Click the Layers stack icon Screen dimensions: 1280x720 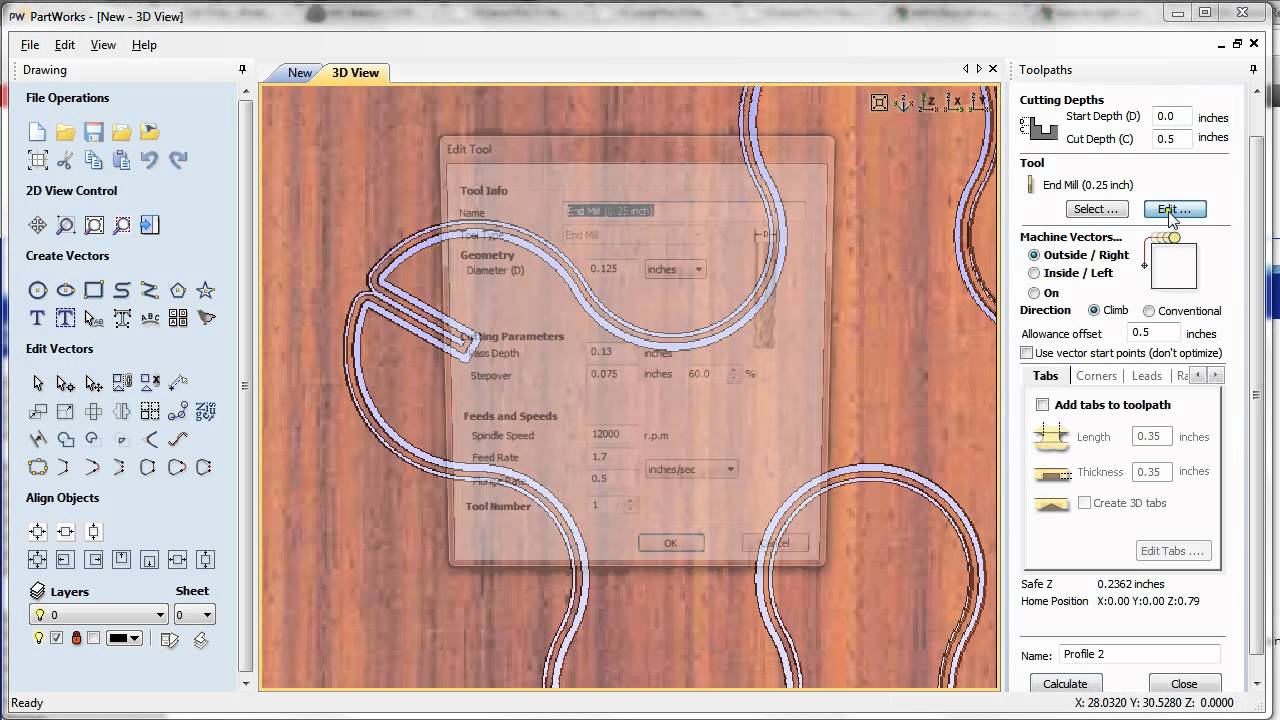[37, 591]
